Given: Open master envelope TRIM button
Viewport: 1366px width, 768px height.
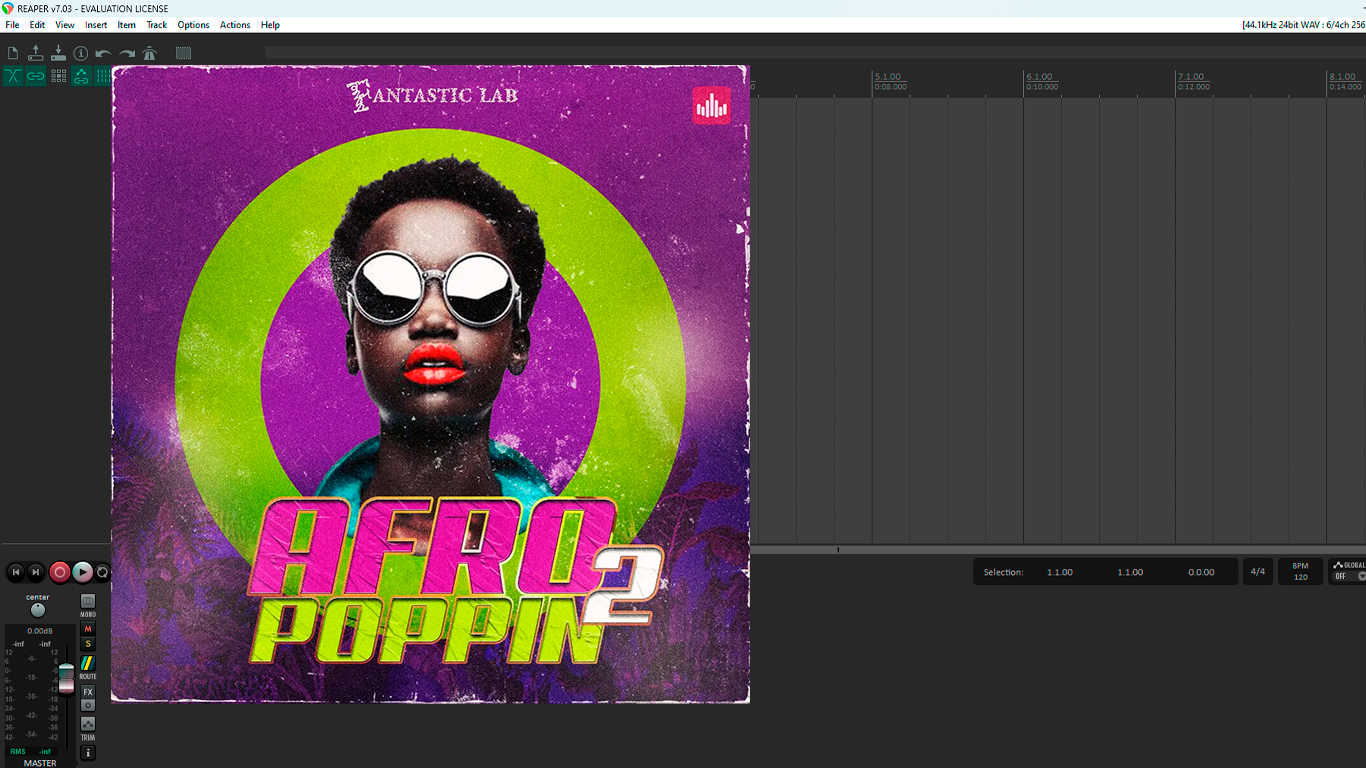Looking at the screenshot, I should 88,724.
